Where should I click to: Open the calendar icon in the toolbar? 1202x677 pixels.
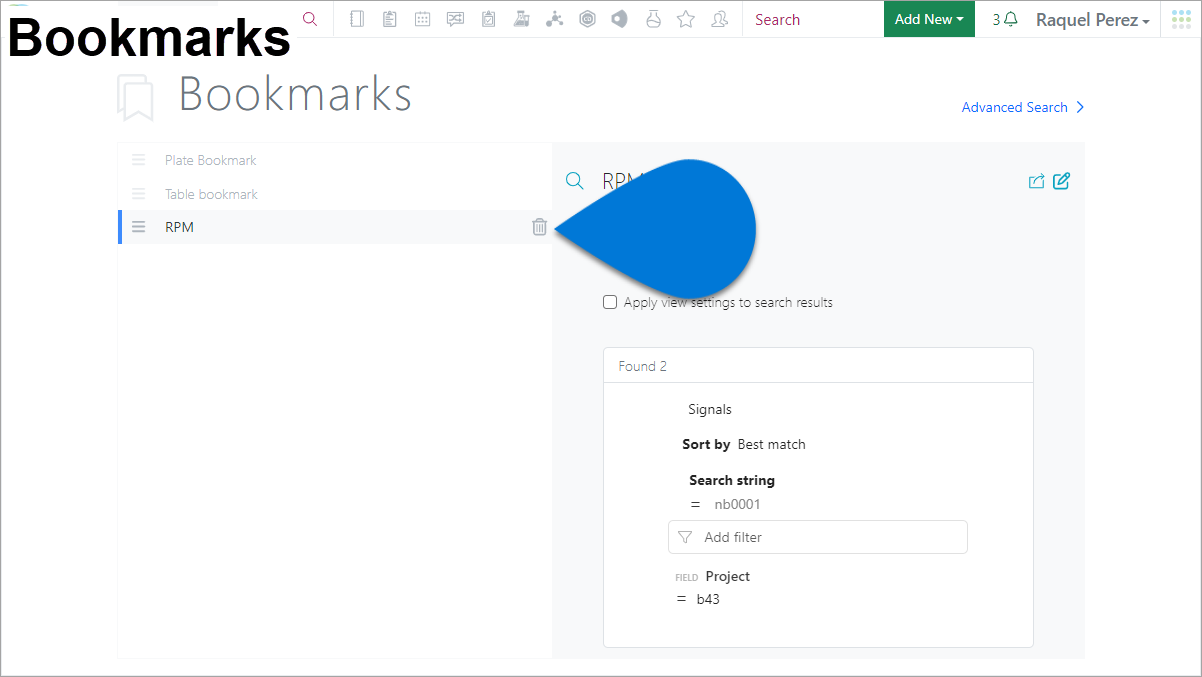click(x=423, y=19)
